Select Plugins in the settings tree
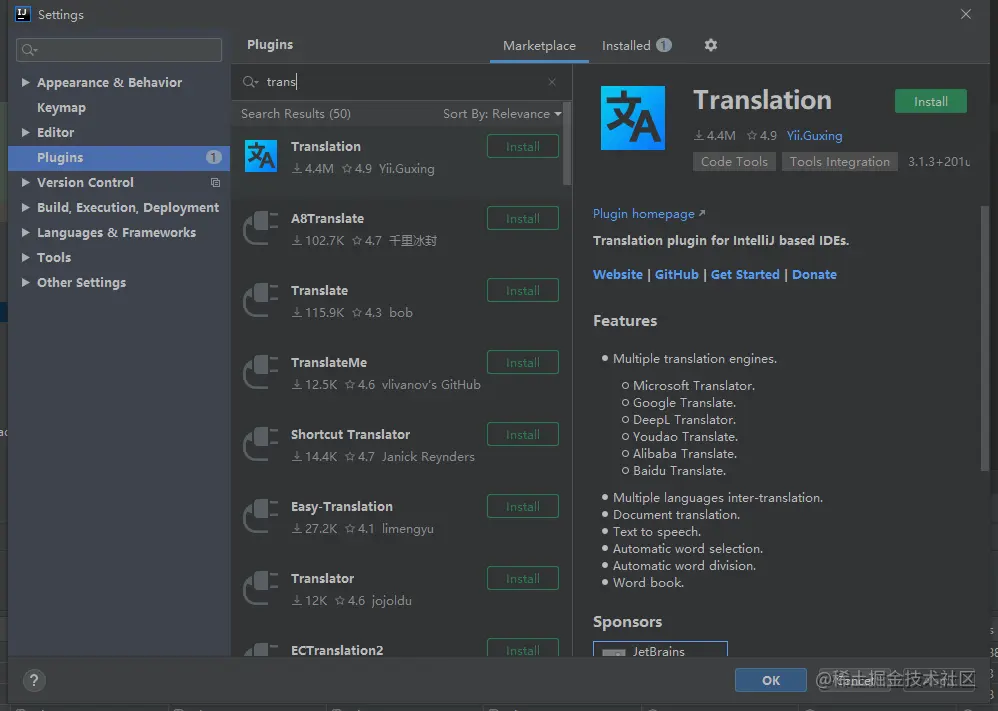Image resolution: width=998 pixels, height=711 pixels. [119, 157]
